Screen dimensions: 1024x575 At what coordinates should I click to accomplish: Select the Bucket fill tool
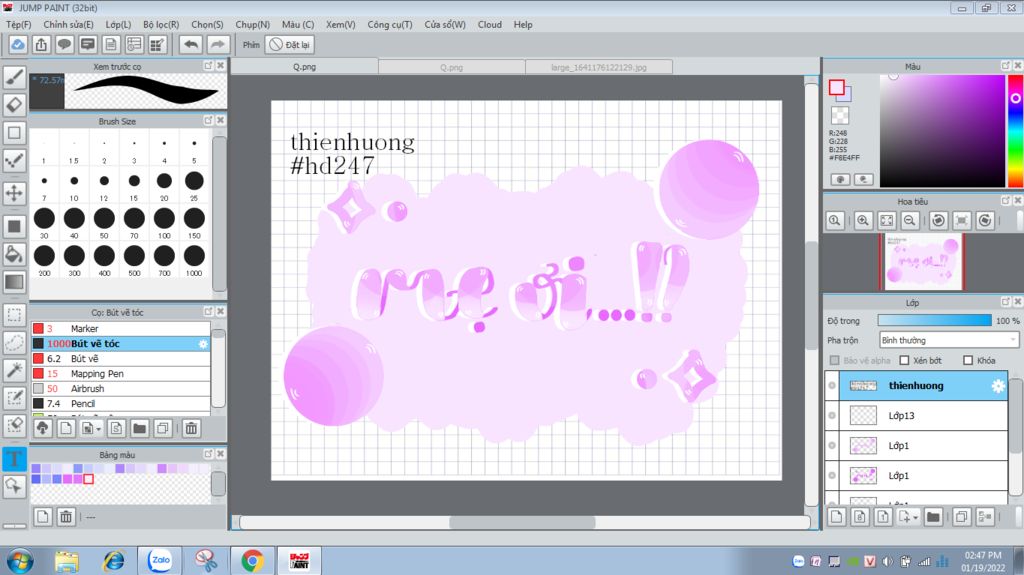click(x=14, y=254)
